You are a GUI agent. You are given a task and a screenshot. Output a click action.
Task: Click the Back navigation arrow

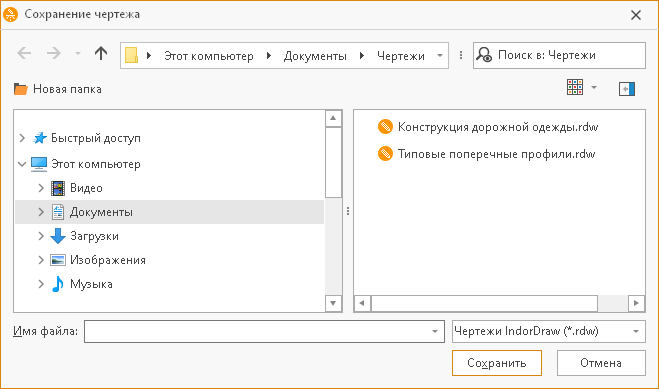[24, 53]
